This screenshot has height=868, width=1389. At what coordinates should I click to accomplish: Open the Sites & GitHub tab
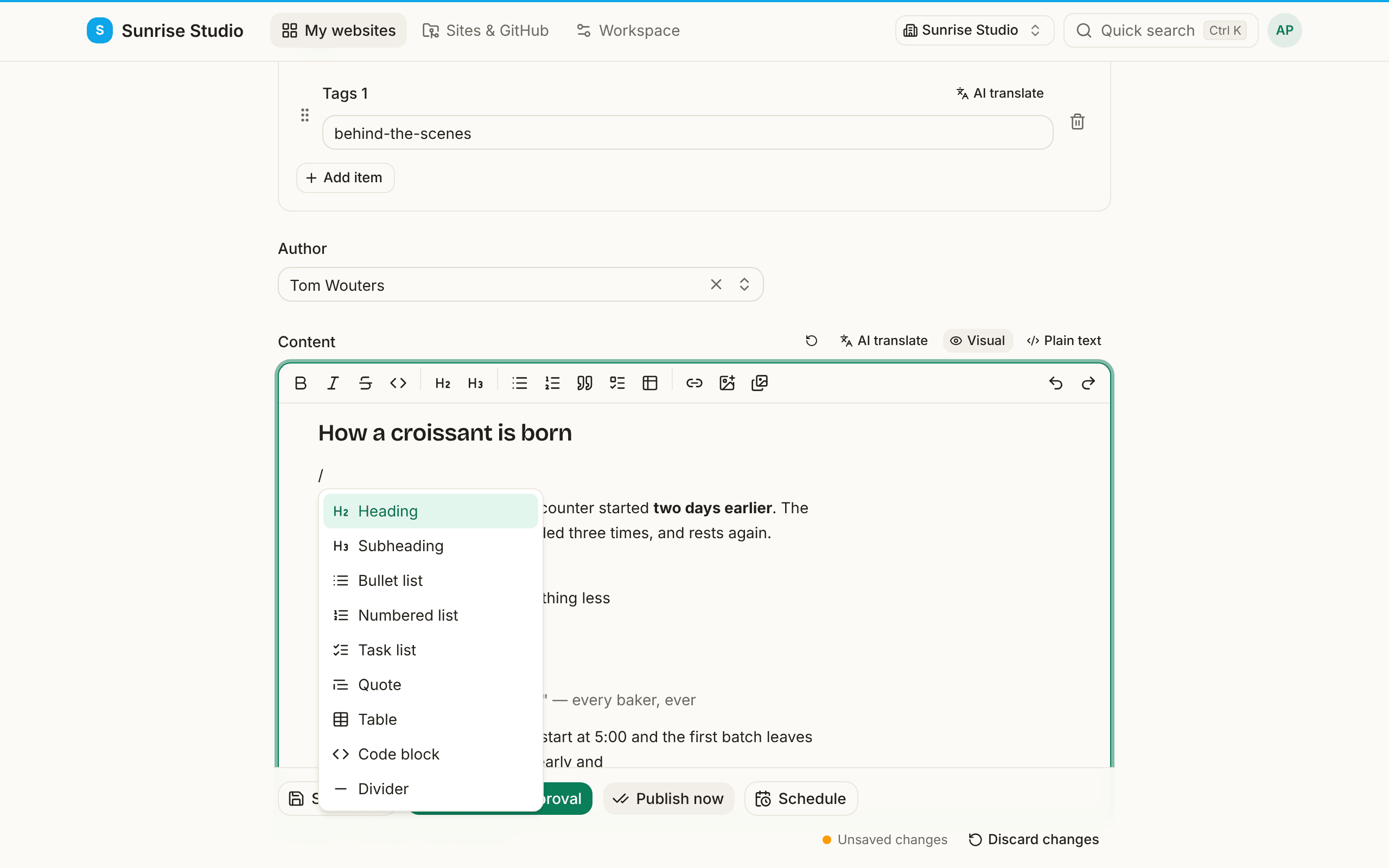click(x=486, y=30)
